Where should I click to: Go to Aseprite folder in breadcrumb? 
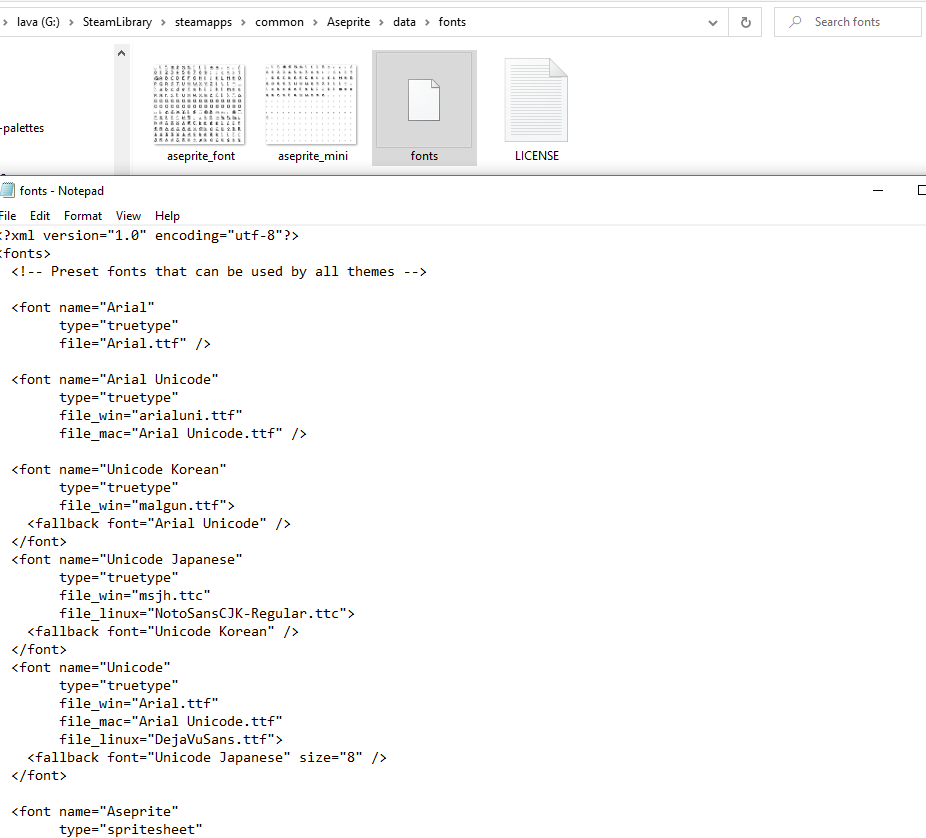(348, 22)
